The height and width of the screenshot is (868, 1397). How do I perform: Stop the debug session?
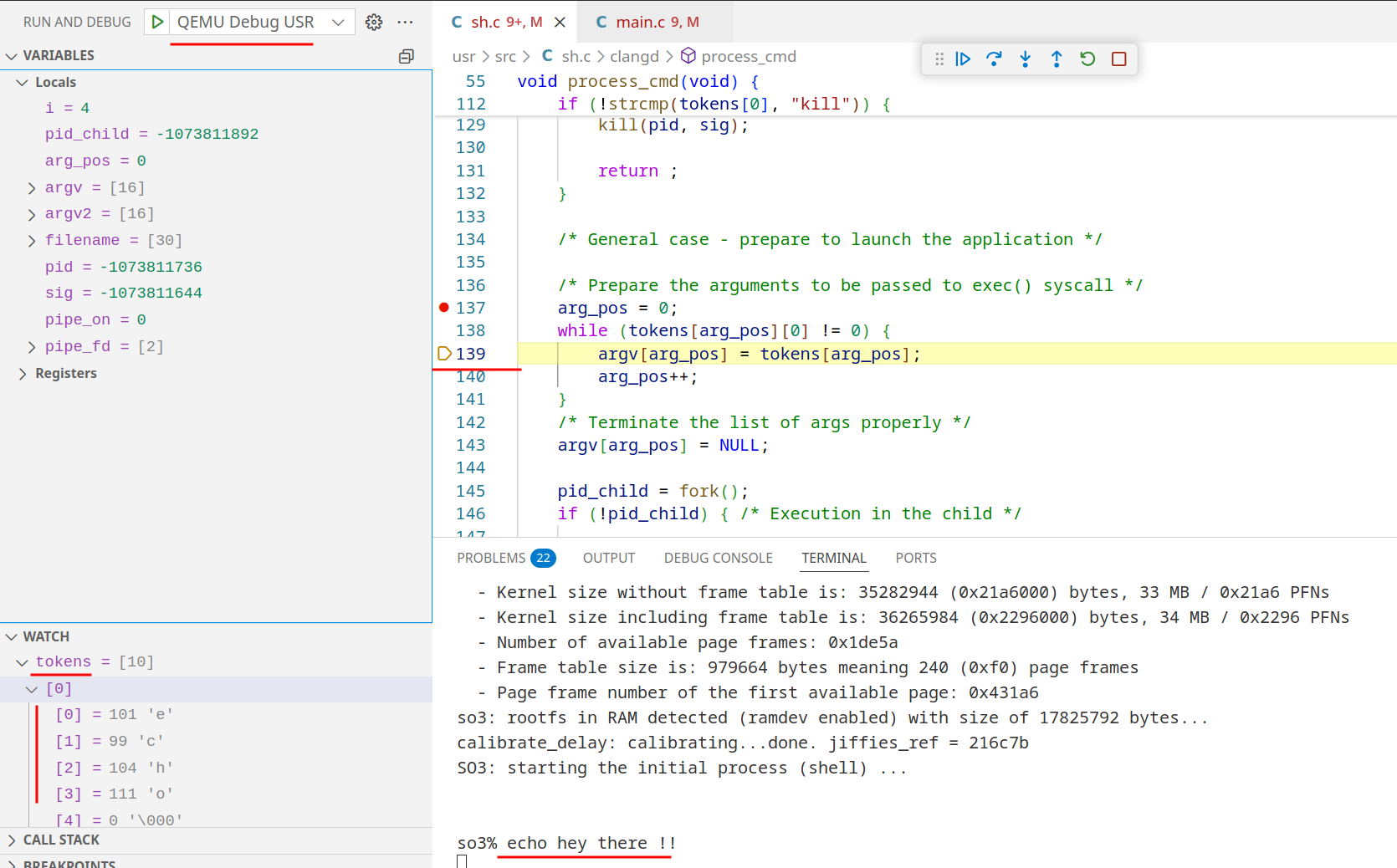1118,59
